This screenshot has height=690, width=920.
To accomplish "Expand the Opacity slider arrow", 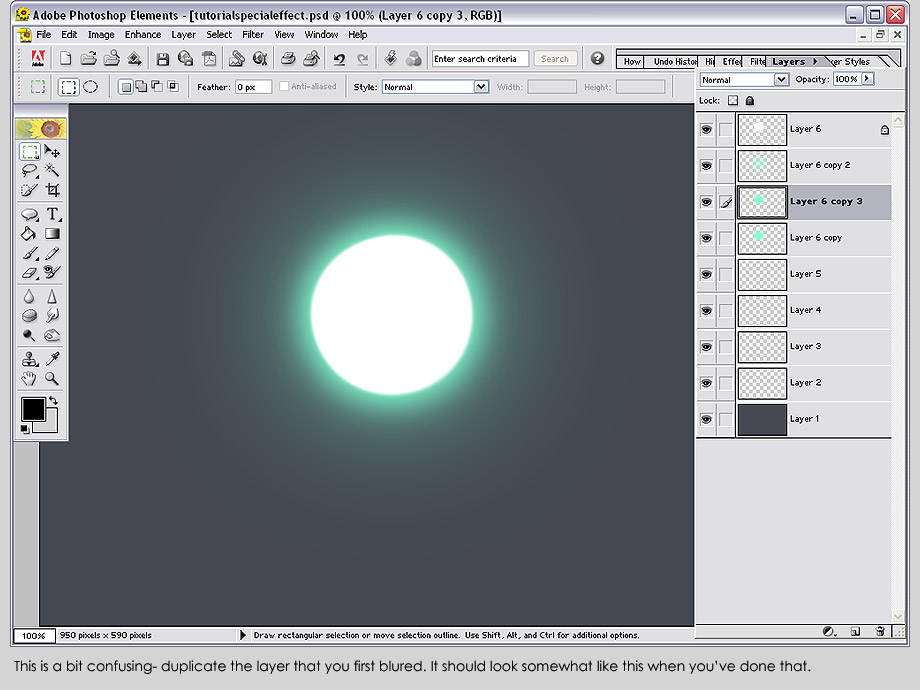I will [x=867, y=79].
